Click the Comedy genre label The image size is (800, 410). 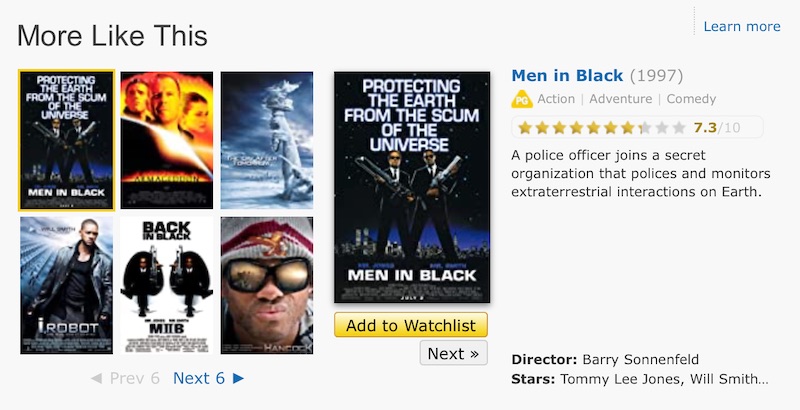[x=691, y=99]
